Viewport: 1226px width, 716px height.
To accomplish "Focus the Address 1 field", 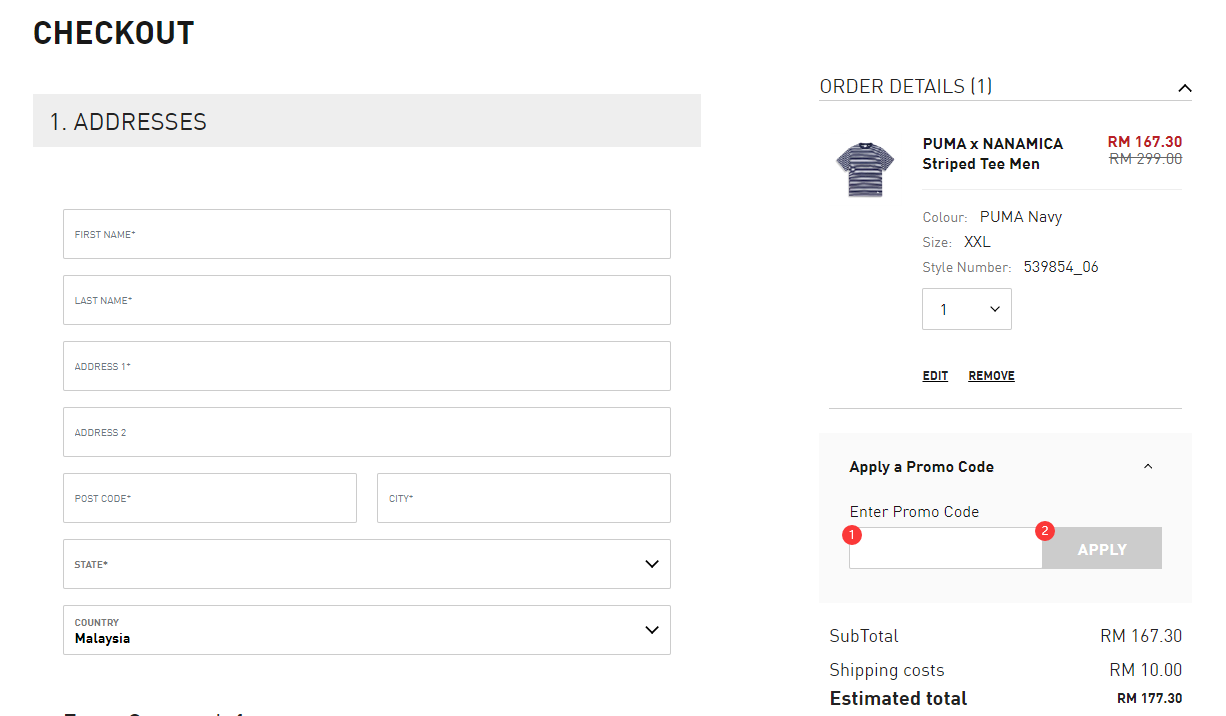I will (367, 366).
